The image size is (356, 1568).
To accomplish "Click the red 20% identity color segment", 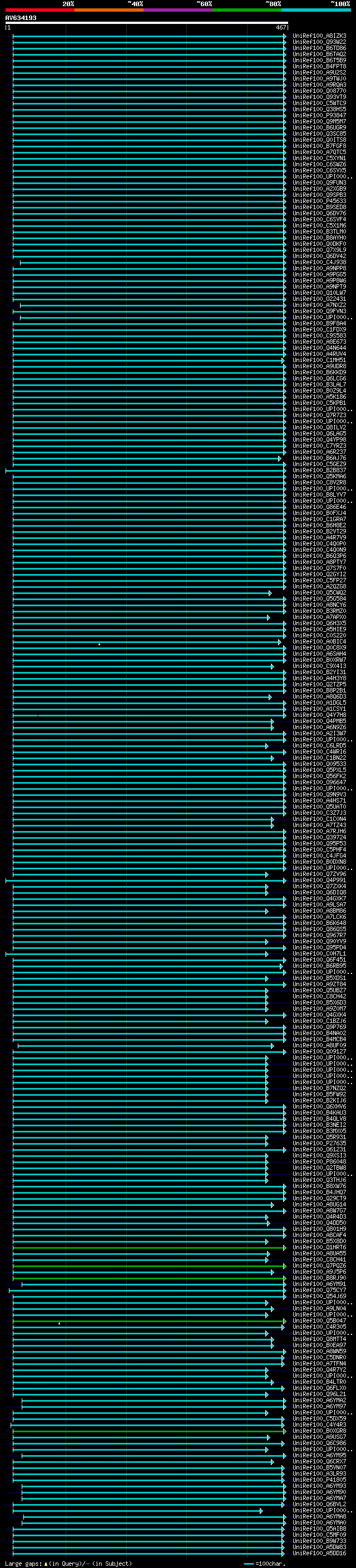I will click(39, 10).
